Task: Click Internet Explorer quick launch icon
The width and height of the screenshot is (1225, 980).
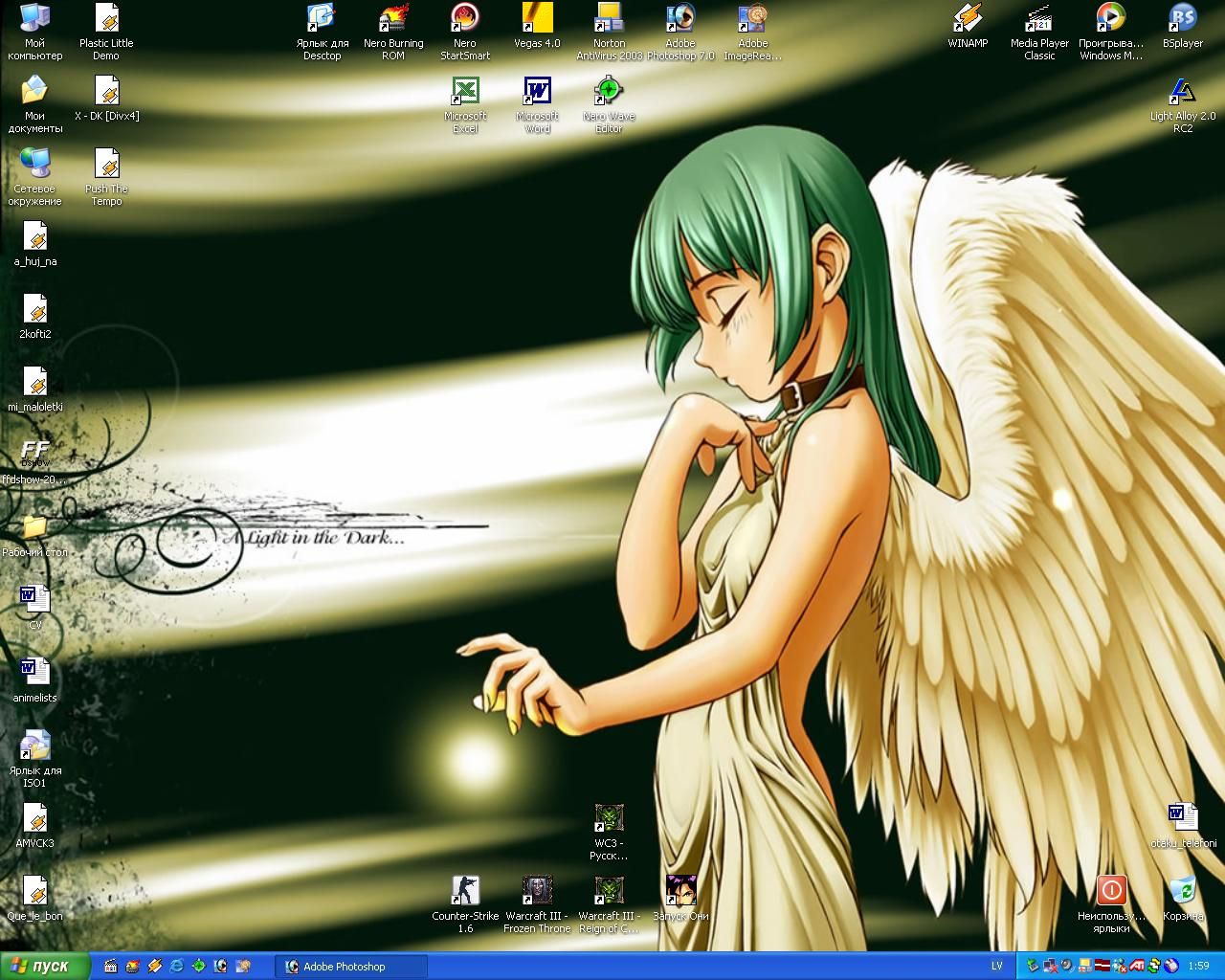Action: [x=176, y=967]
